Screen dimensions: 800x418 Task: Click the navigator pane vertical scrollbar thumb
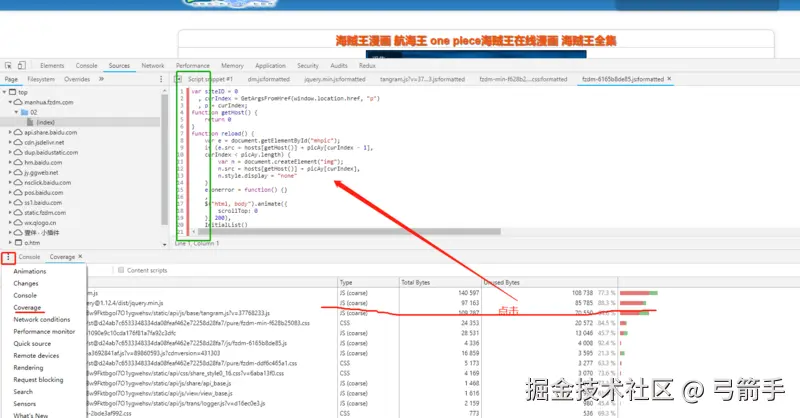pyautogui.click(x=164, y=160)
